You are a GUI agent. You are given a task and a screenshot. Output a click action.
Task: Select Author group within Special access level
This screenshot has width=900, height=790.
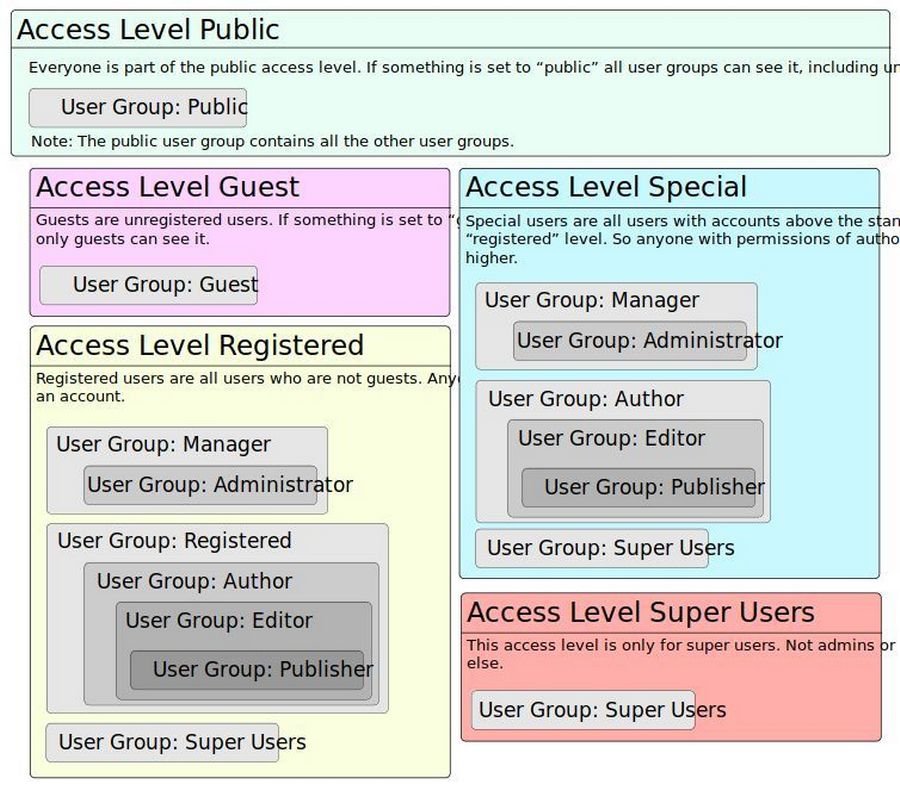coord(586,399)
